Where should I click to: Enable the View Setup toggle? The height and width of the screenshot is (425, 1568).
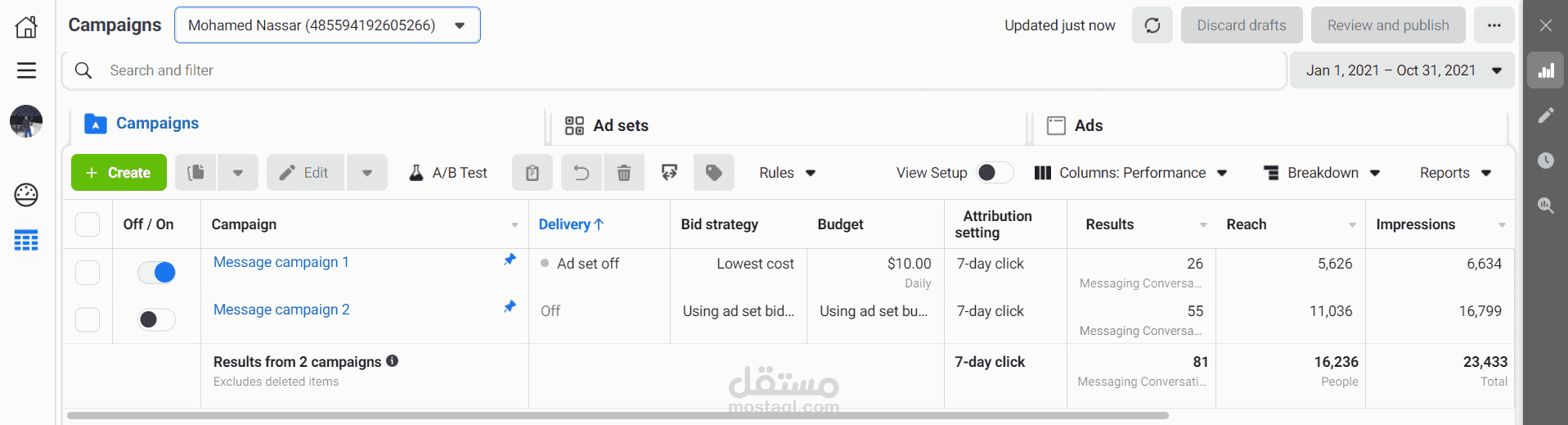pyautogui.click(x=995, y=173)
